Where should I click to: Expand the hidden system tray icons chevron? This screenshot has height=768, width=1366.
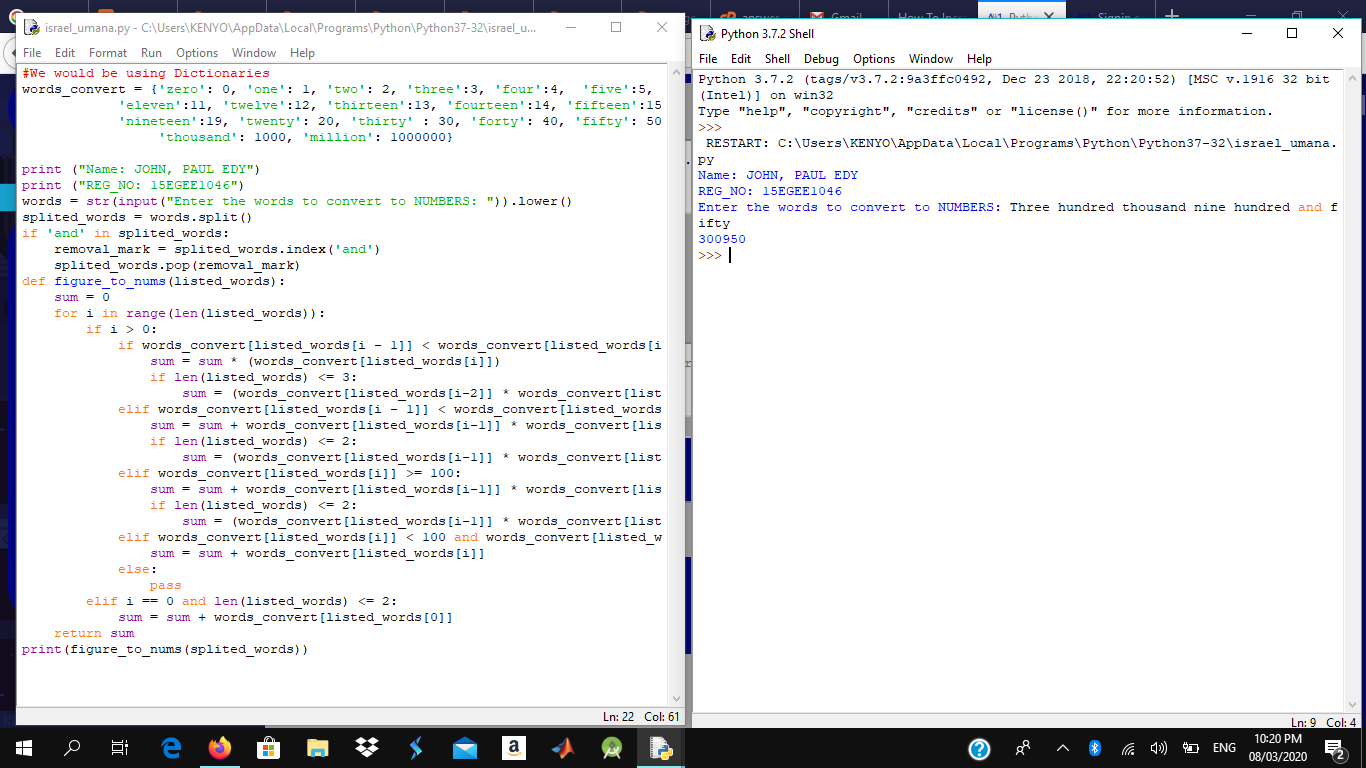(1062, 748)
